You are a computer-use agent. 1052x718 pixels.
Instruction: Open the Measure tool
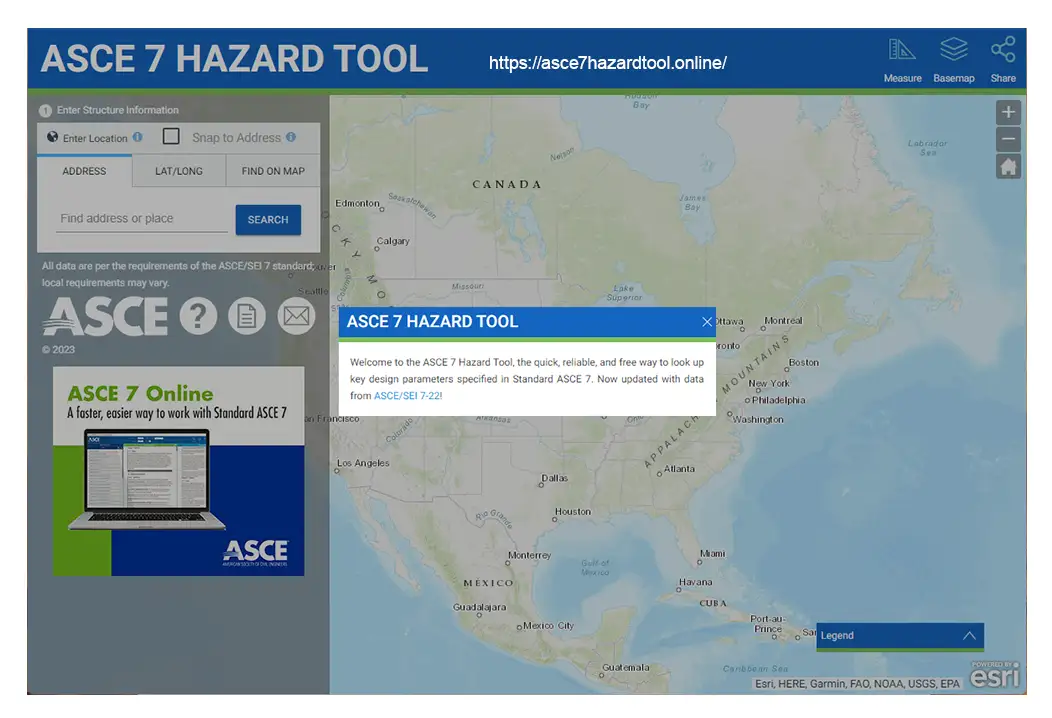point(902,60)
